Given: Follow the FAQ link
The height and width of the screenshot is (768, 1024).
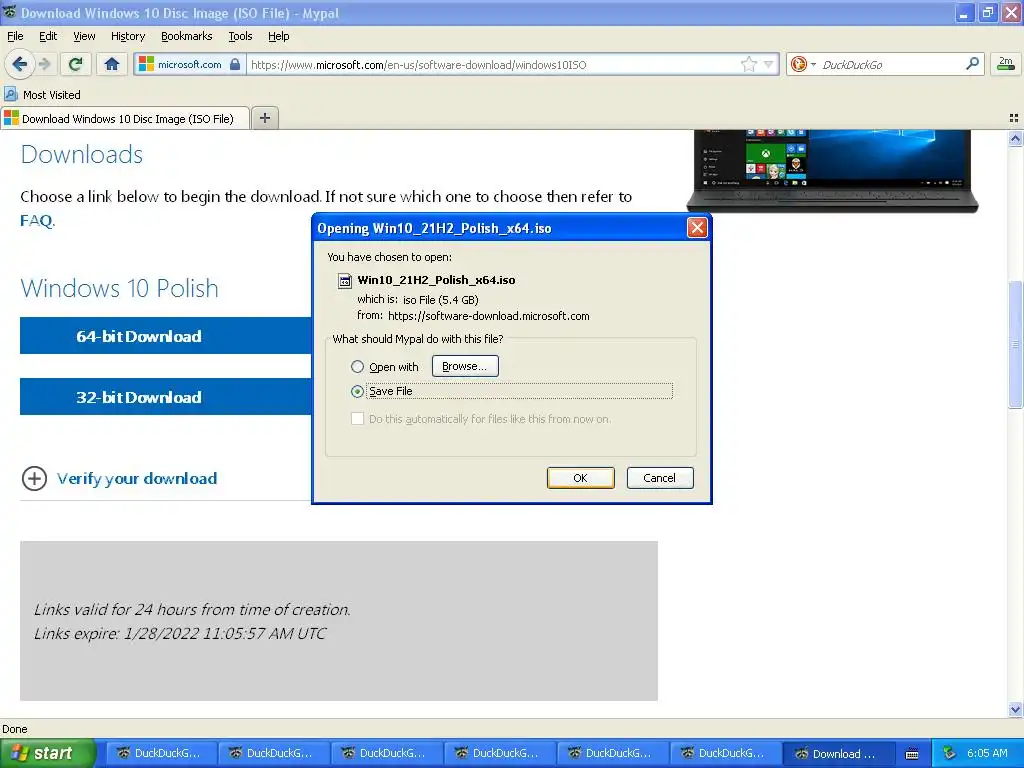Looking at the screenshot, I should 37,220.
